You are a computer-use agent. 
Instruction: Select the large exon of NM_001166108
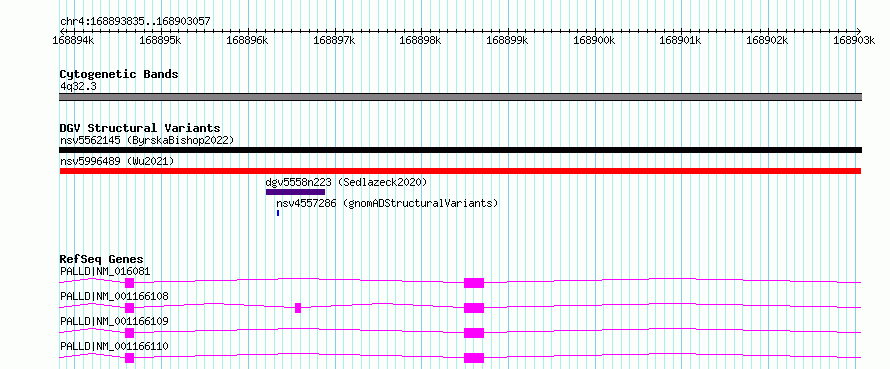click(x=474, y=308)
